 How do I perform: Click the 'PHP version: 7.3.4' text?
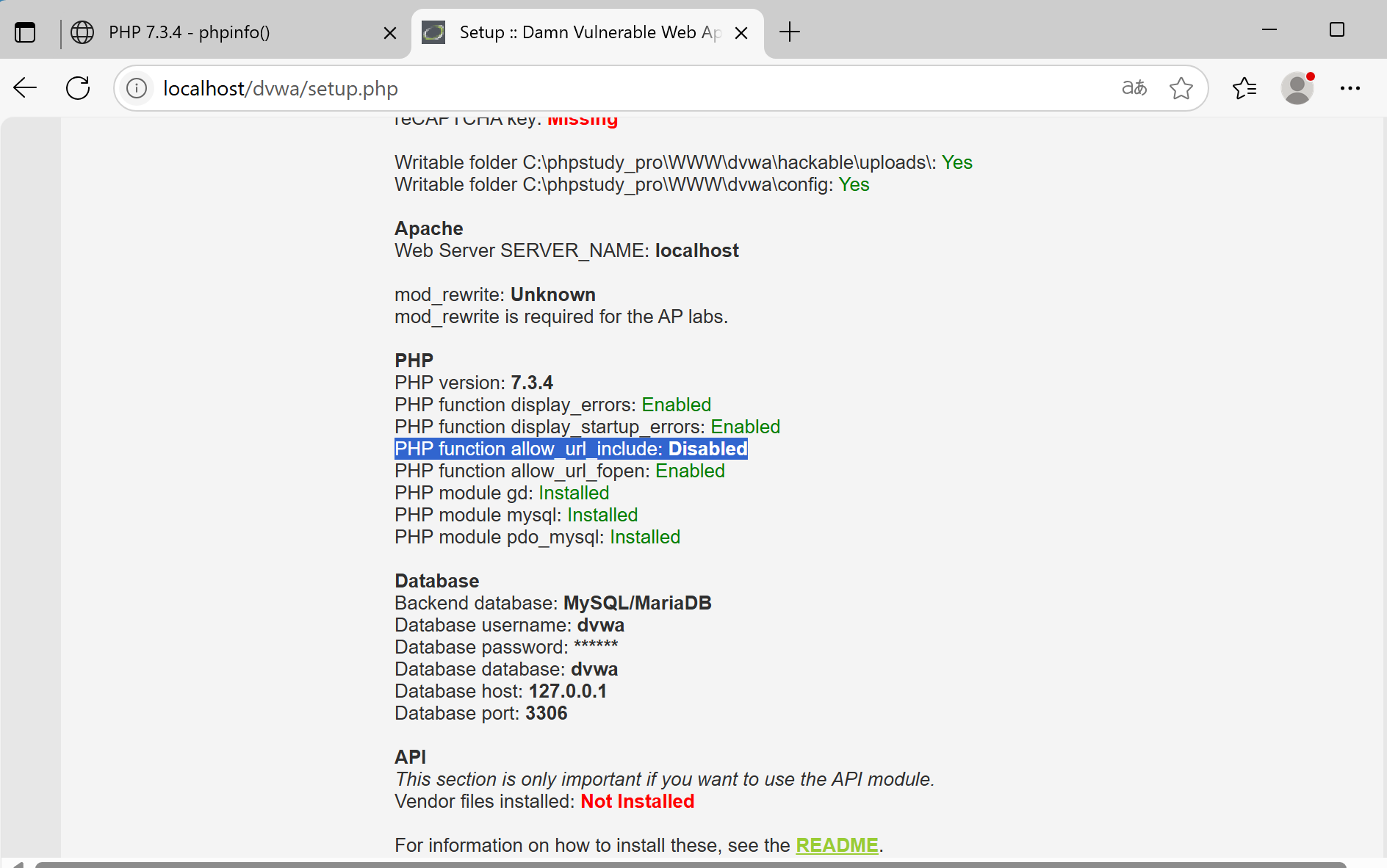(474, 383)
